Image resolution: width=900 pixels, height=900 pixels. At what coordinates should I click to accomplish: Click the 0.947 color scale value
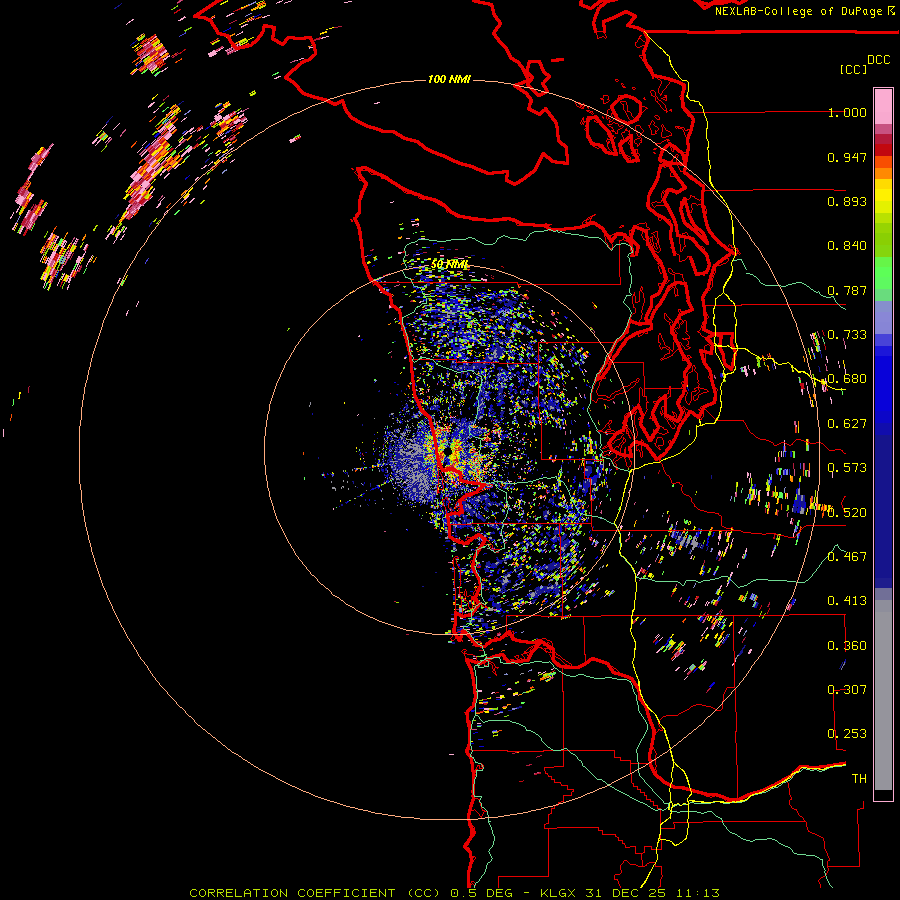click(847, 157)
